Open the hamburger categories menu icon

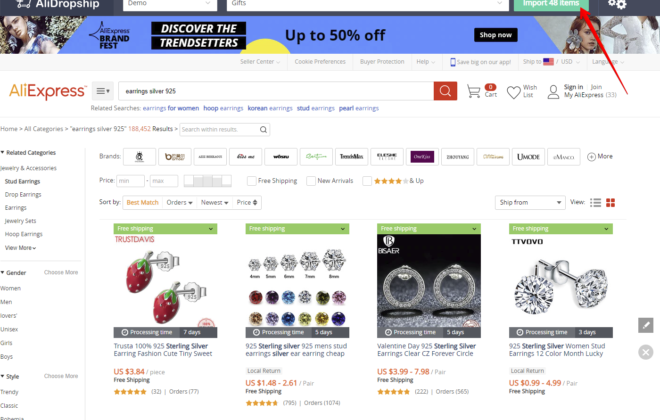point(103,91)
